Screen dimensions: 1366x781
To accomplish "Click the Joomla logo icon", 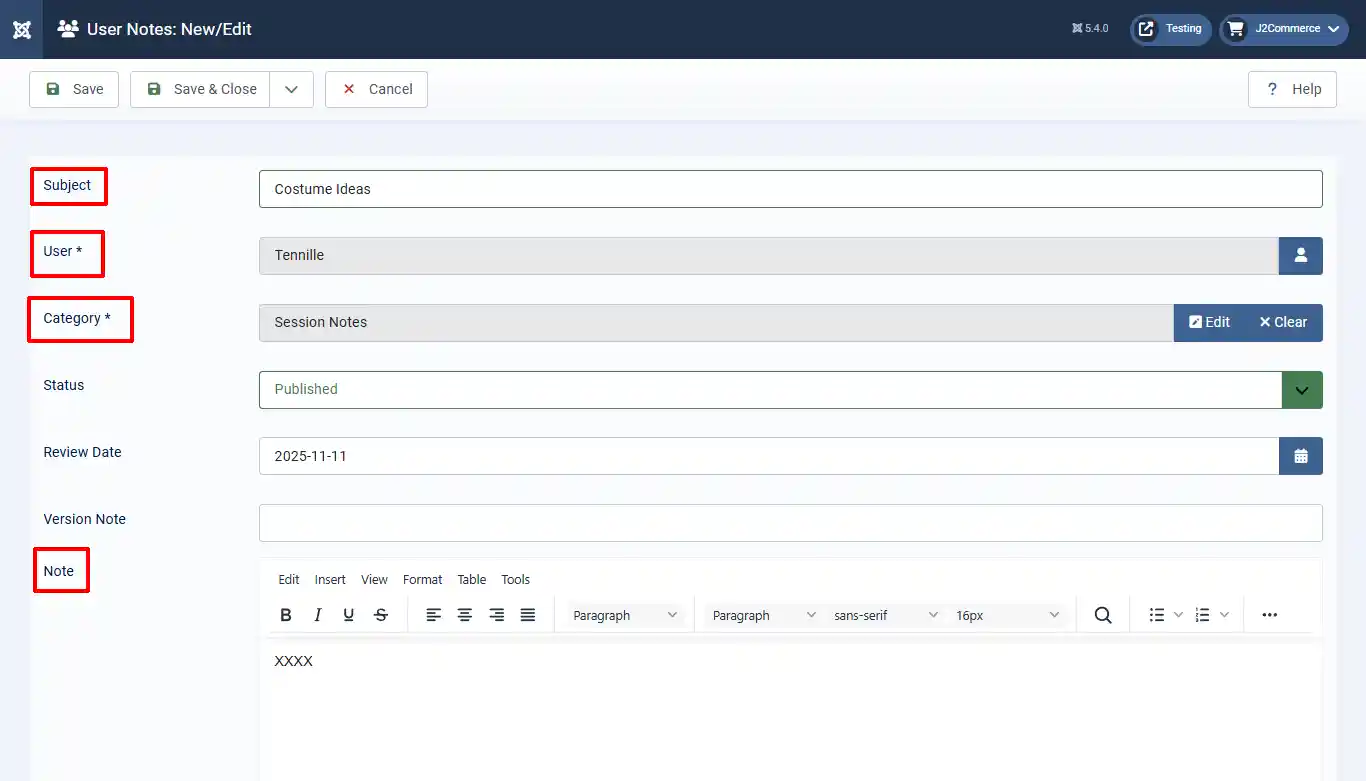I will pyautogui.click(x=21, y=29).
